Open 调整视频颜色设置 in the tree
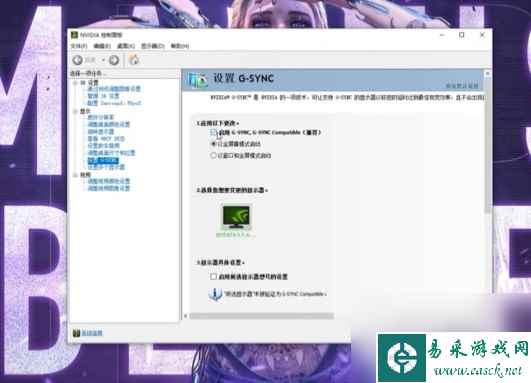The height and width of the screenshot is (383, 531). point(109,181)
